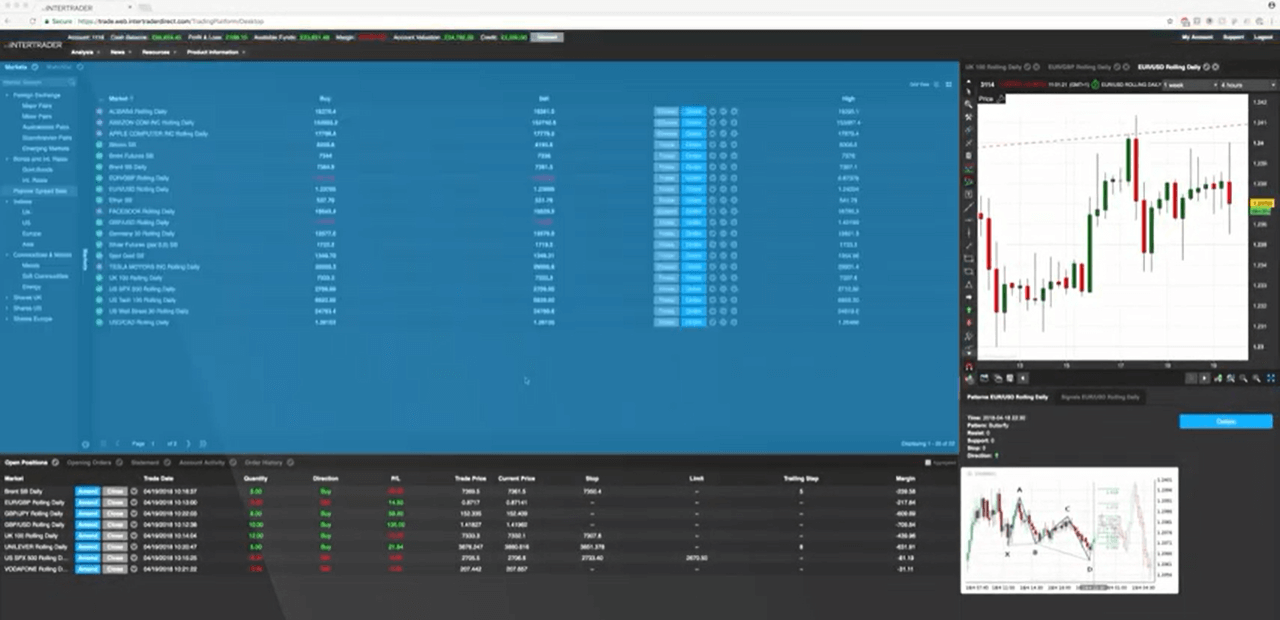Sort market list by the High column header
Viewport: 1280px width, 620px height.
pos(848,98)
